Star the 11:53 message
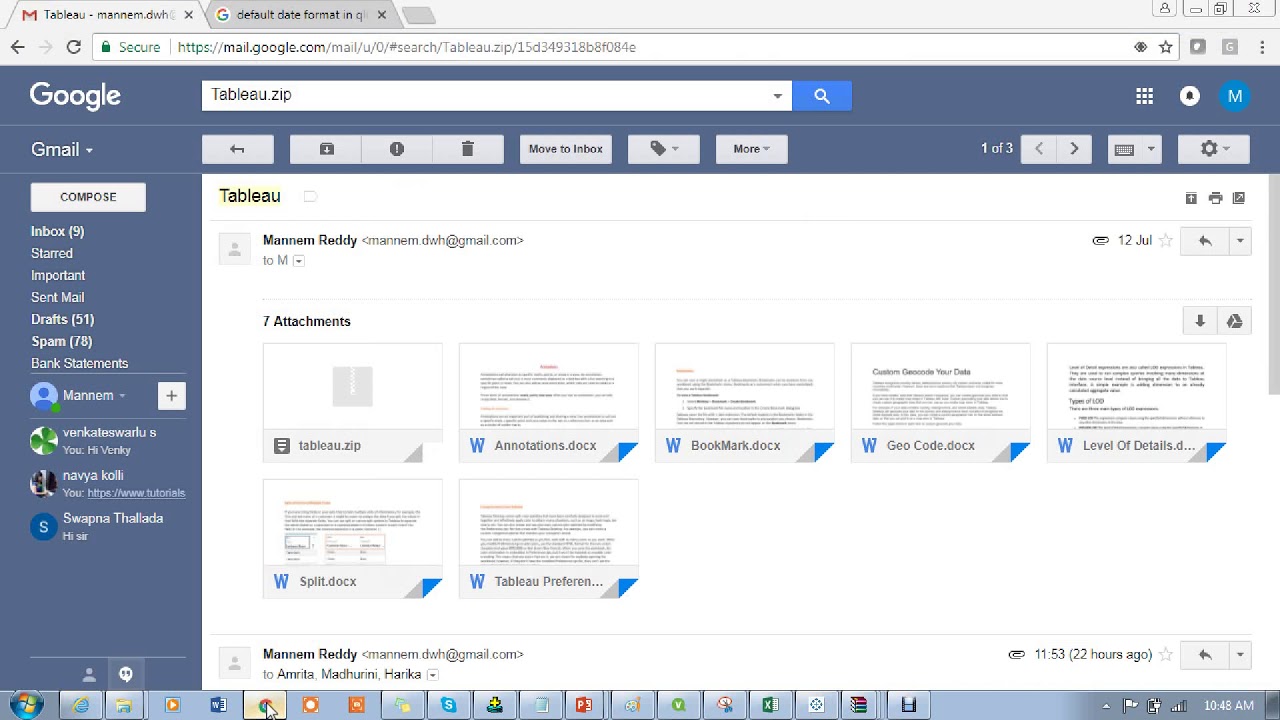 1165,655
